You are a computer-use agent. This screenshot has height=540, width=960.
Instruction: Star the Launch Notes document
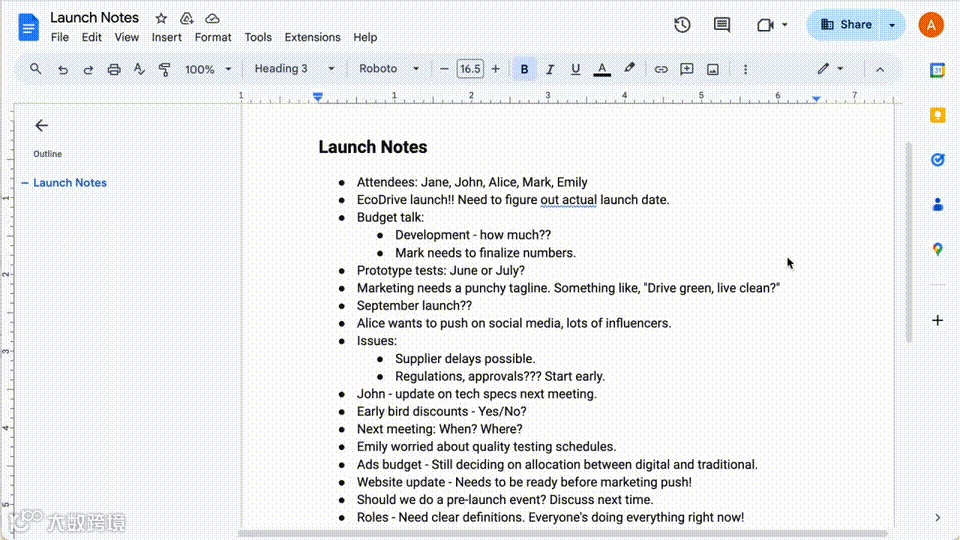coord(161,18)
